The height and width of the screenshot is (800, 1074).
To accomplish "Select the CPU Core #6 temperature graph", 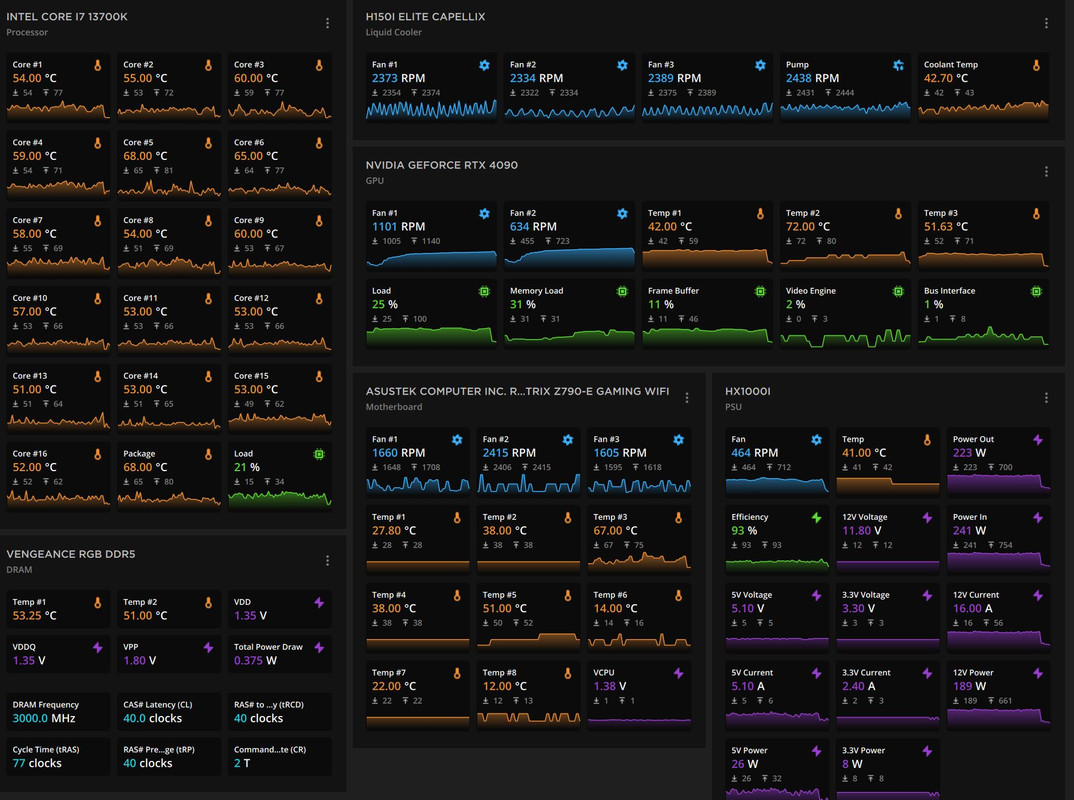I will coord(279,188).
